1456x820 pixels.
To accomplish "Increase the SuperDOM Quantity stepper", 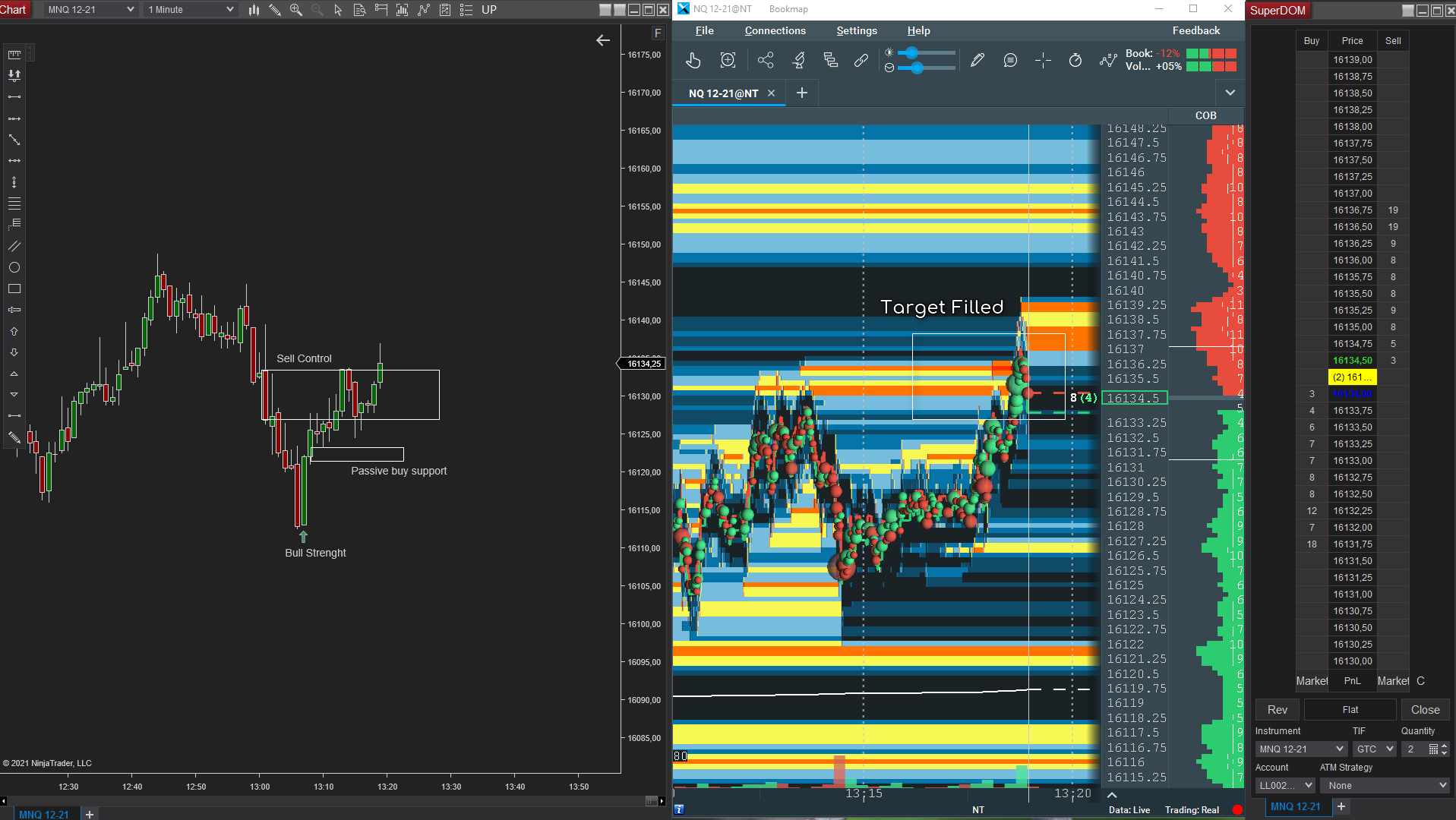I will tap(1445, 746).
